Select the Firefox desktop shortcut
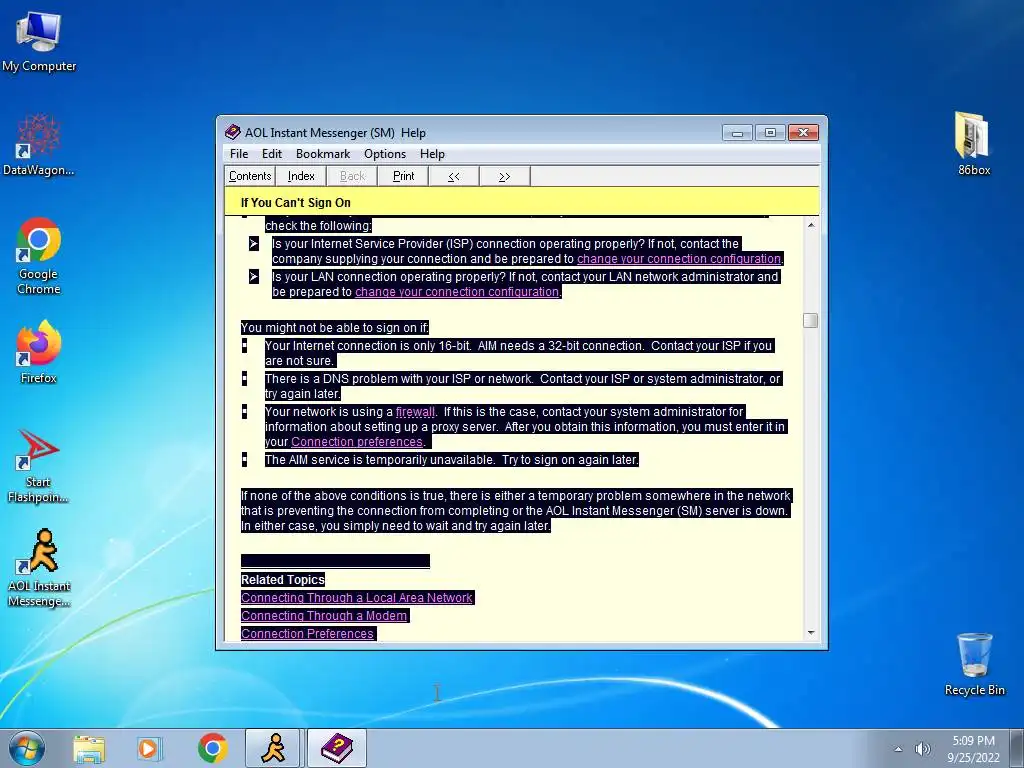This screenshot has height=768, width=1024. click(39, 353)
